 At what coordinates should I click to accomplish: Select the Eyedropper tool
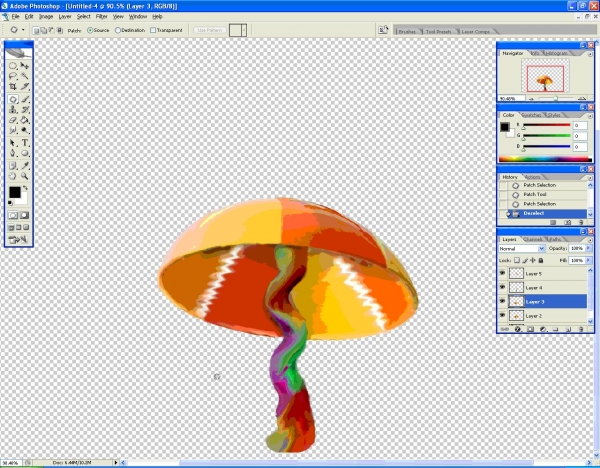(x=24, y=166)
